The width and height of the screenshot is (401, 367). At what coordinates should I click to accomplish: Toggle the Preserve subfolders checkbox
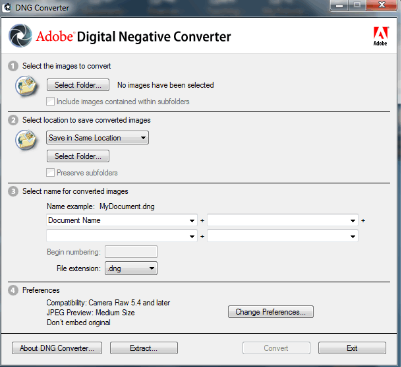50,173
